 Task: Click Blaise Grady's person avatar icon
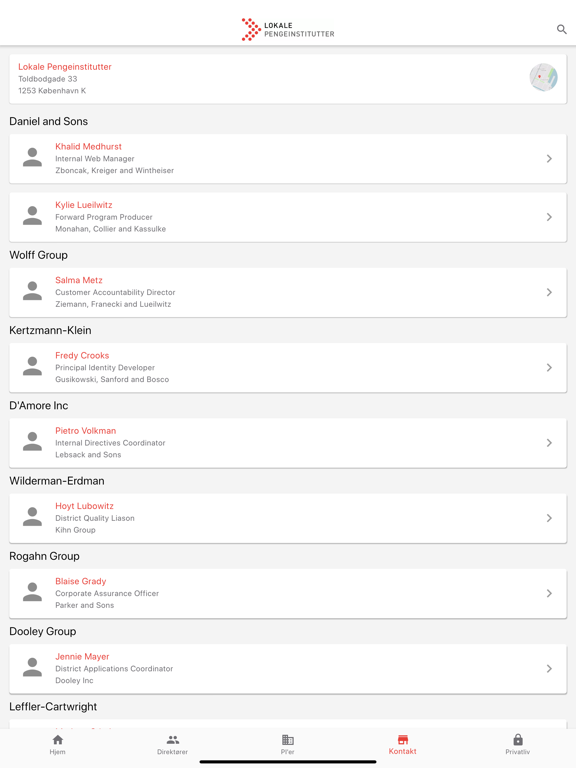(32, 593)
